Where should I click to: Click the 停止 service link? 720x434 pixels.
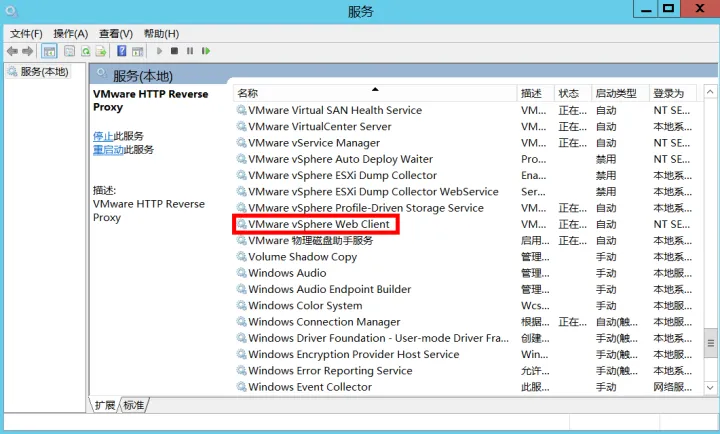(x=103, y=136)
